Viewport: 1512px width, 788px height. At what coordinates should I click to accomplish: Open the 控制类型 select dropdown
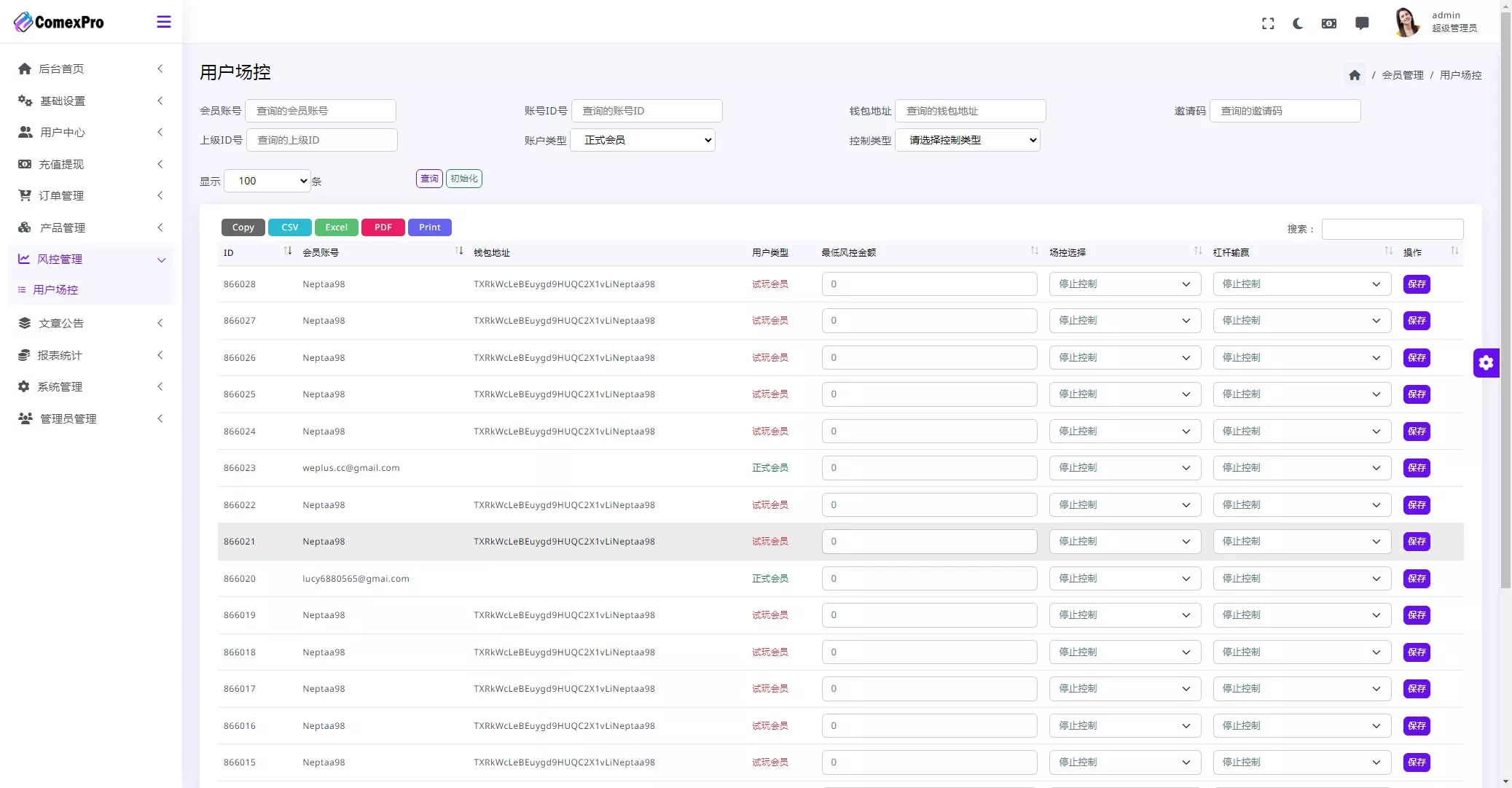pyautogui.click(x=967, y=140)
